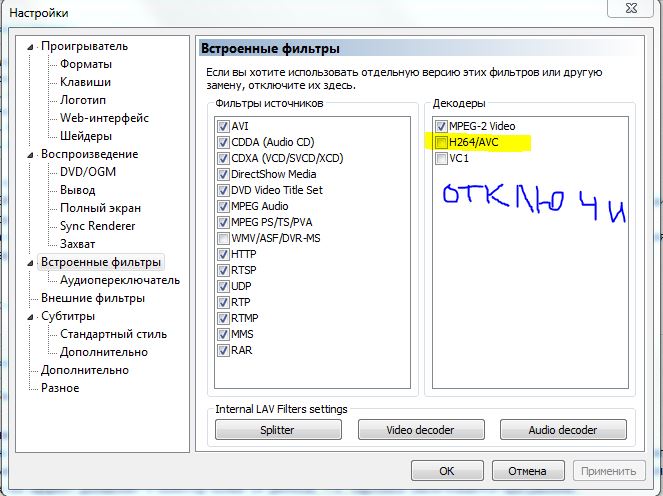Image resolution: width=663 pixels, height=496 pixels.
Task: Collapse the Проигрыватель tree section
Action: [x=32, y=47]
